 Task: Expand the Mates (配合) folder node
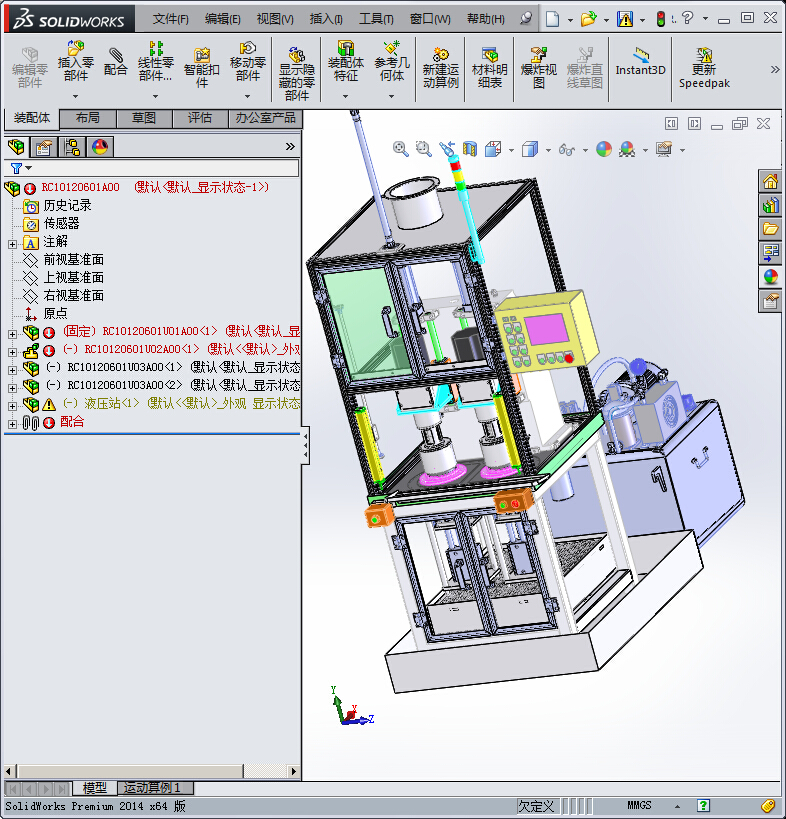[12, 424]
